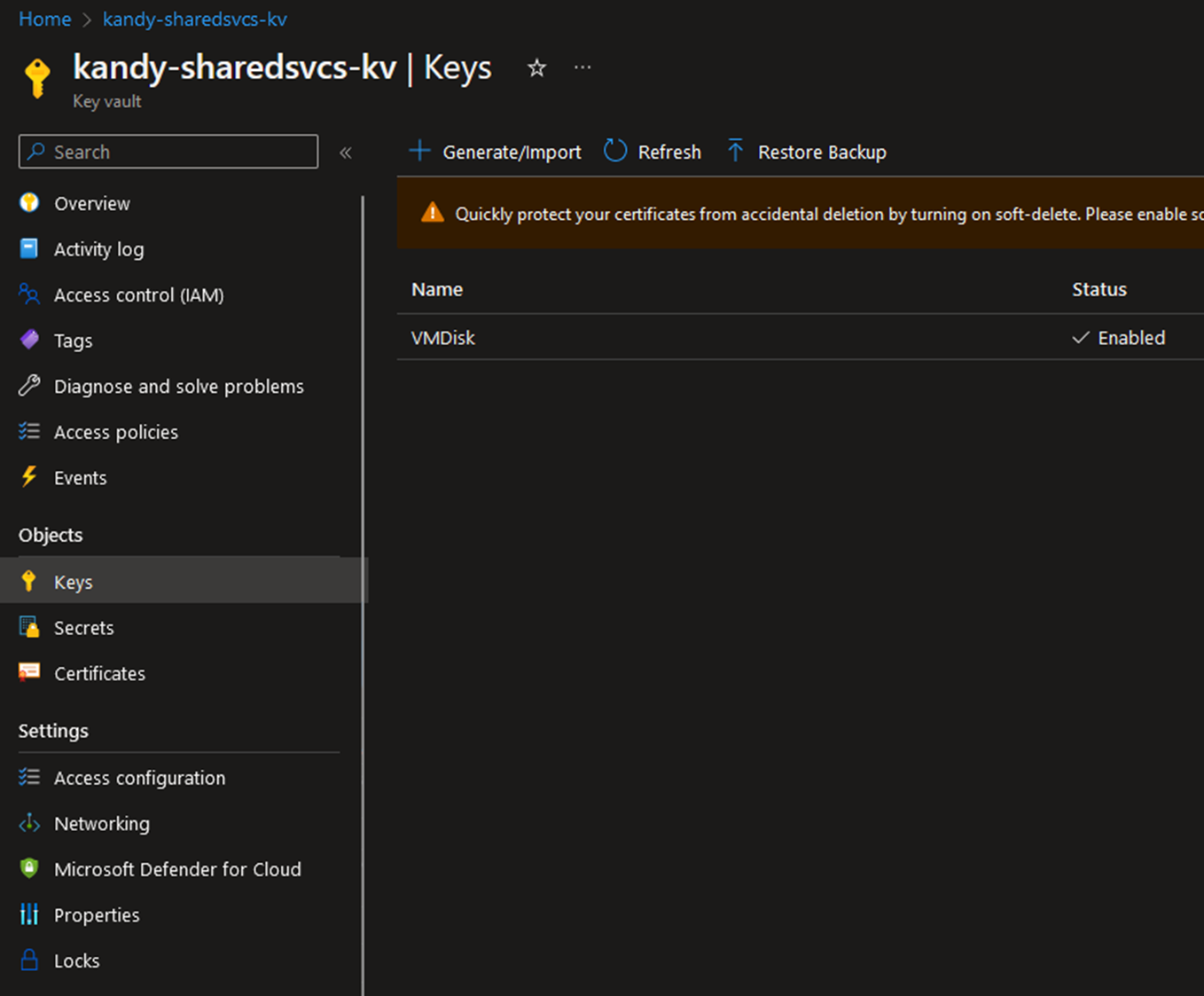
Task: Open the Overview page
Action: tap(92, 203)
